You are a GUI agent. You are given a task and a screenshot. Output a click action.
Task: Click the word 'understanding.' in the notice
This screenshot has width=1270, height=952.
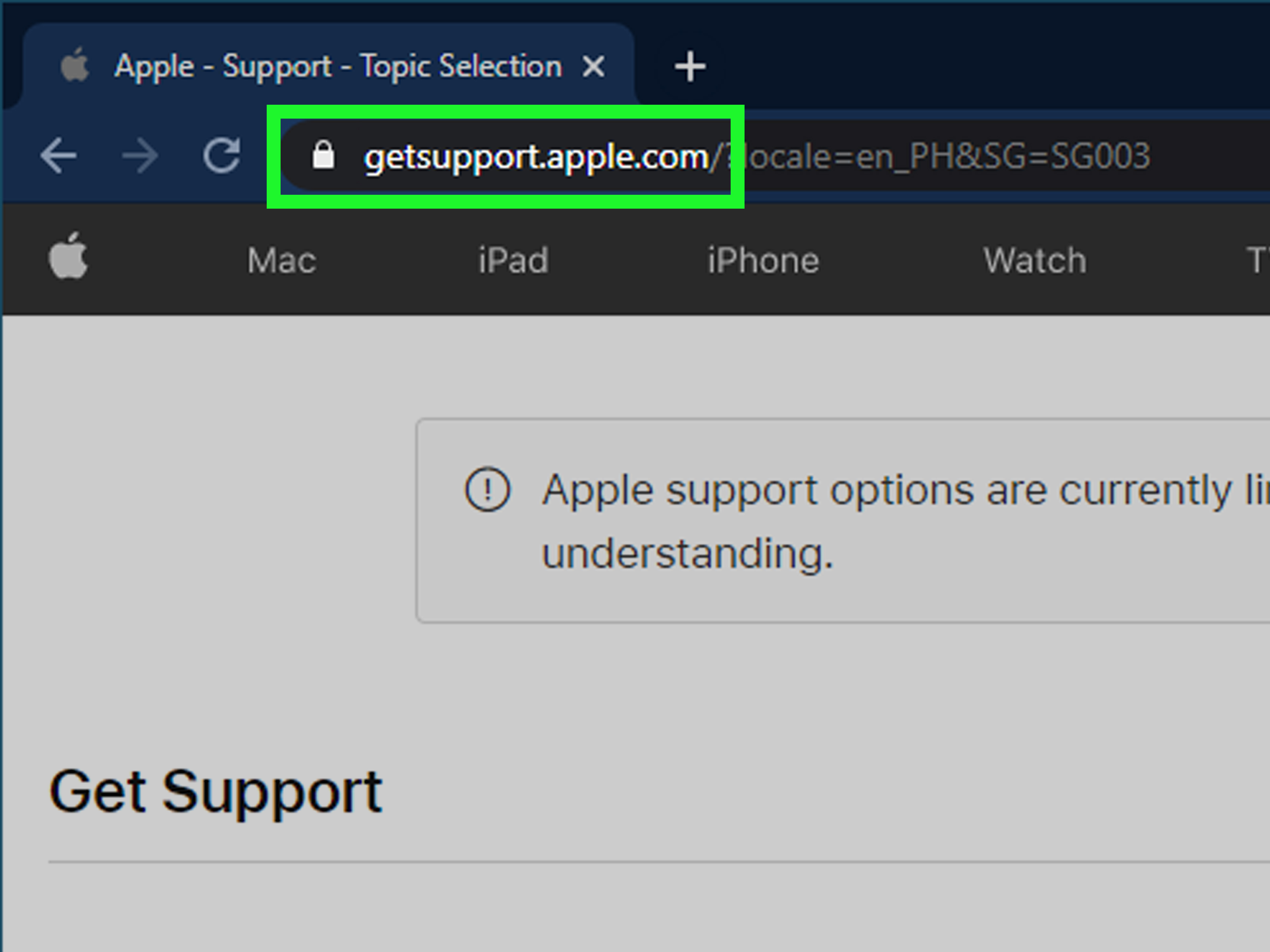[687, 554]
